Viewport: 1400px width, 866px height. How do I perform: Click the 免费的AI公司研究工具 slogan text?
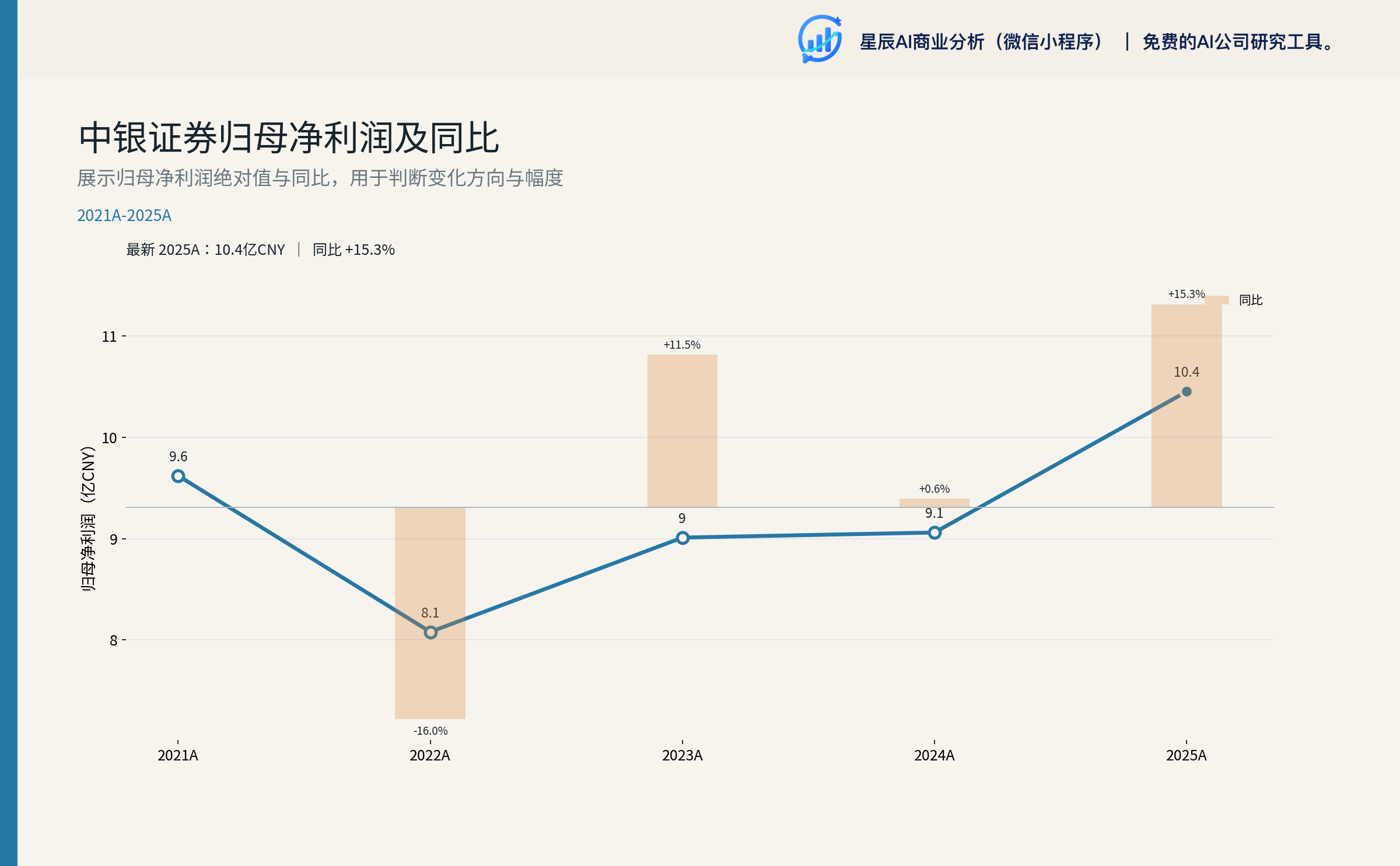coord(1238,42)
